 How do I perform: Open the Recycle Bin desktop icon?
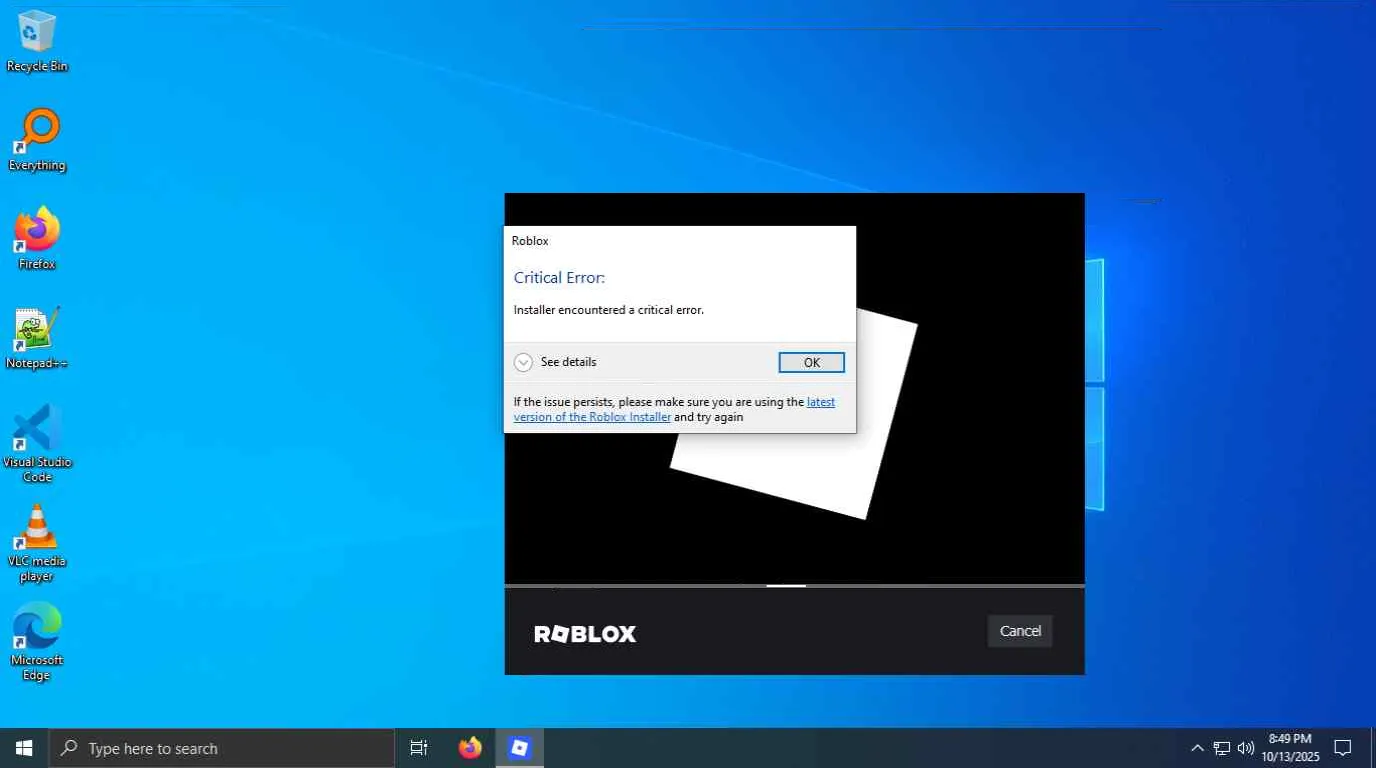click(37, 42)
